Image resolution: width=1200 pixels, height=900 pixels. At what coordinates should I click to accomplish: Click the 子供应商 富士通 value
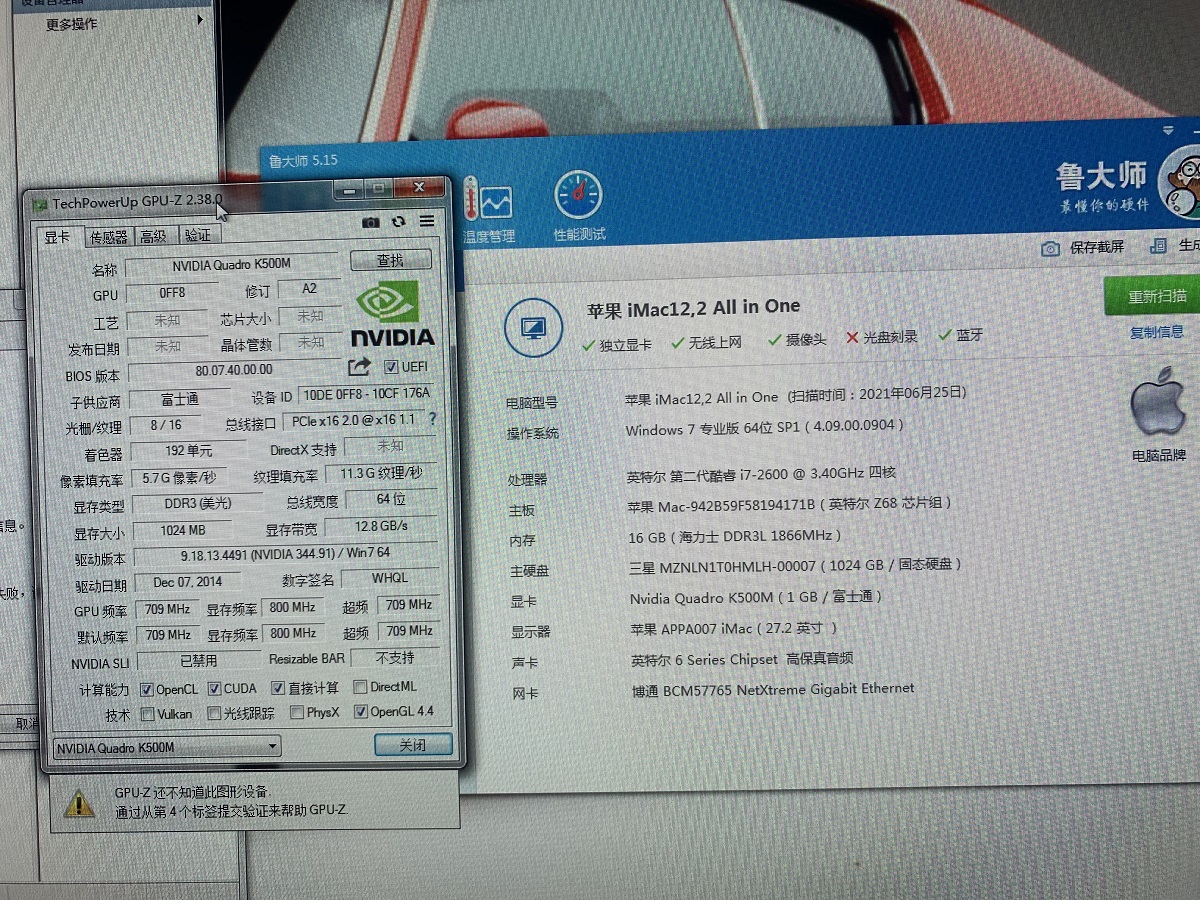coord(180,399)
